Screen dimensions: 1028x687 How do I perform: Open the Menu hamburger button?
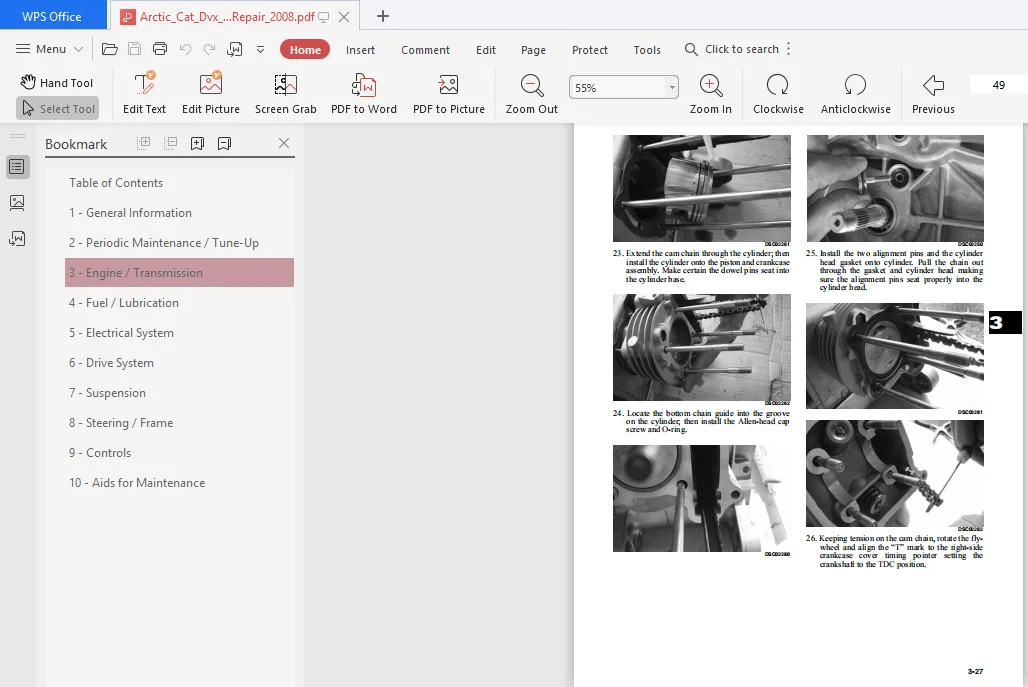tap(49, 49)
